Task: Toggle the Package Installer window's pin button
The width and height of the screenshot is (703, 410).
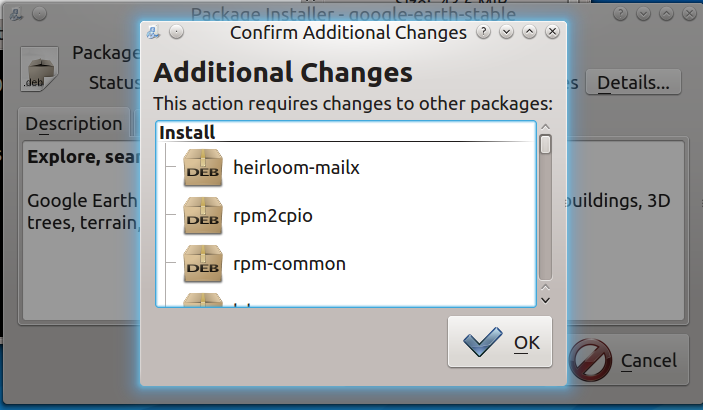Action: (x=38, y=15)
